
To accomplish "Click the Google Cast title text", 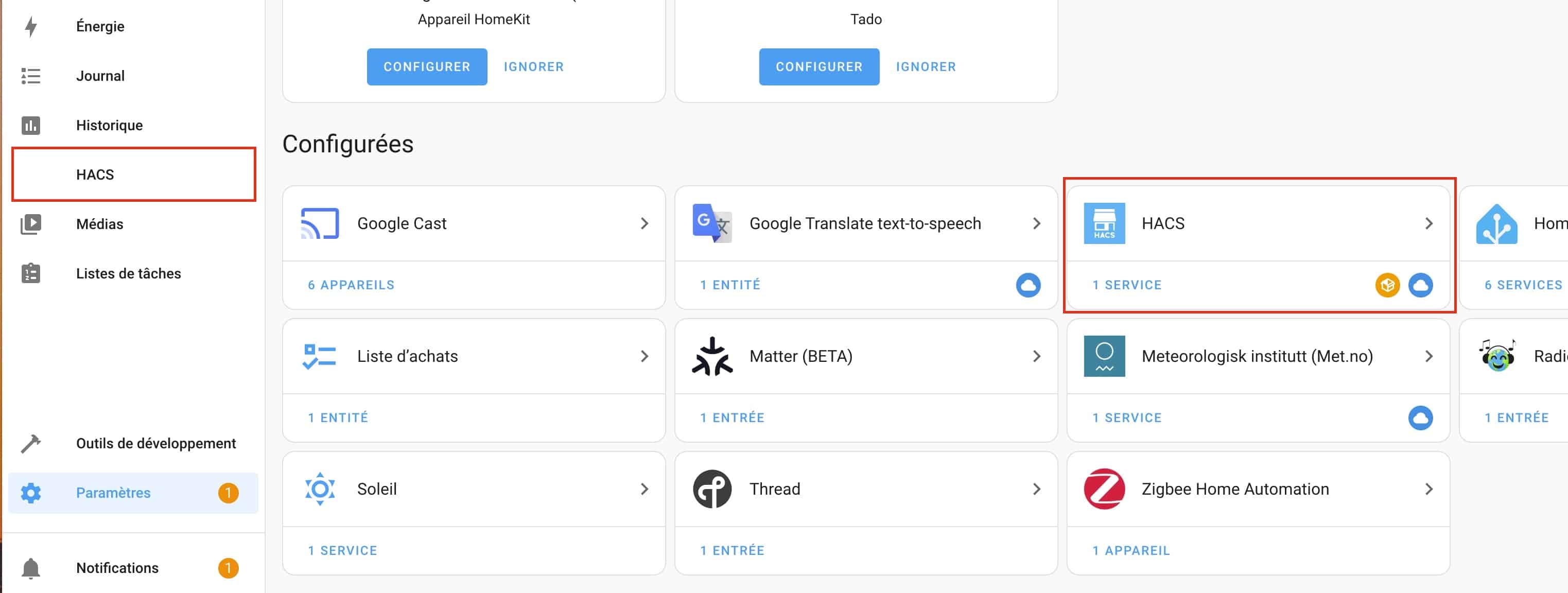I will click(x=402, y=223).
